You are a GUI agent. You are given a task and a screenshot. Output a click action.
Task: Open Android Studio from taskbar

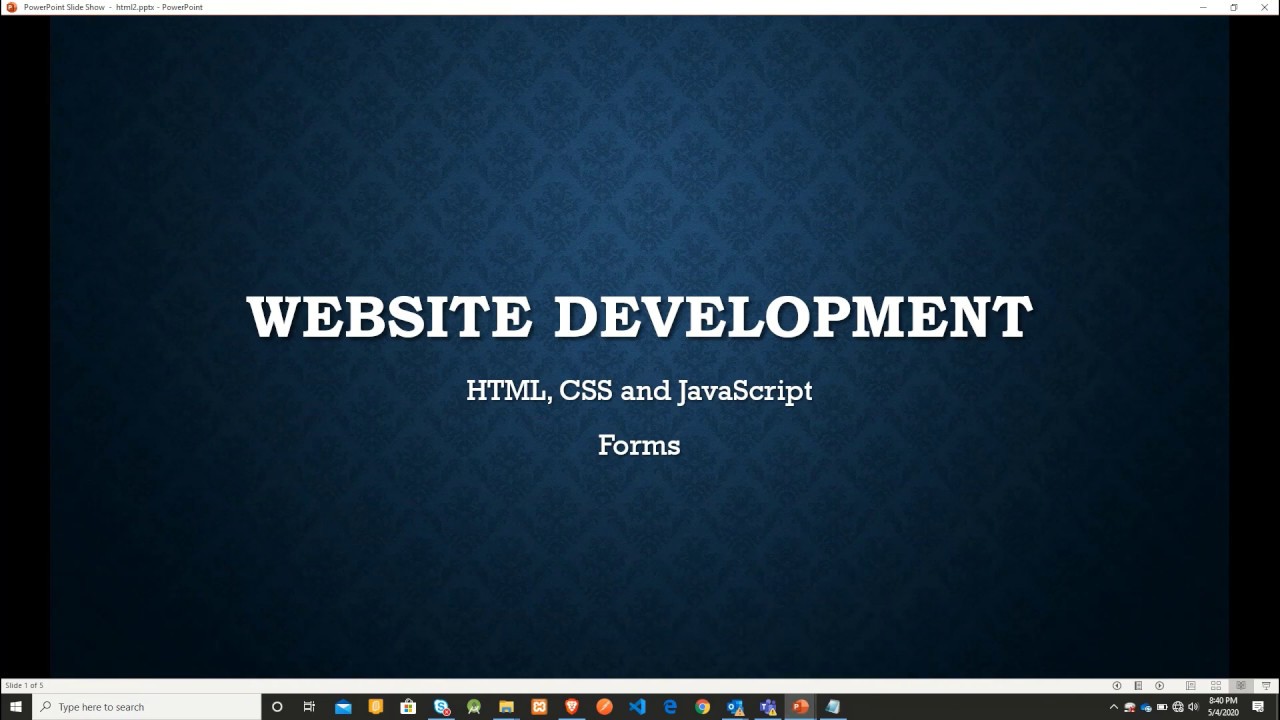[474, 707]
